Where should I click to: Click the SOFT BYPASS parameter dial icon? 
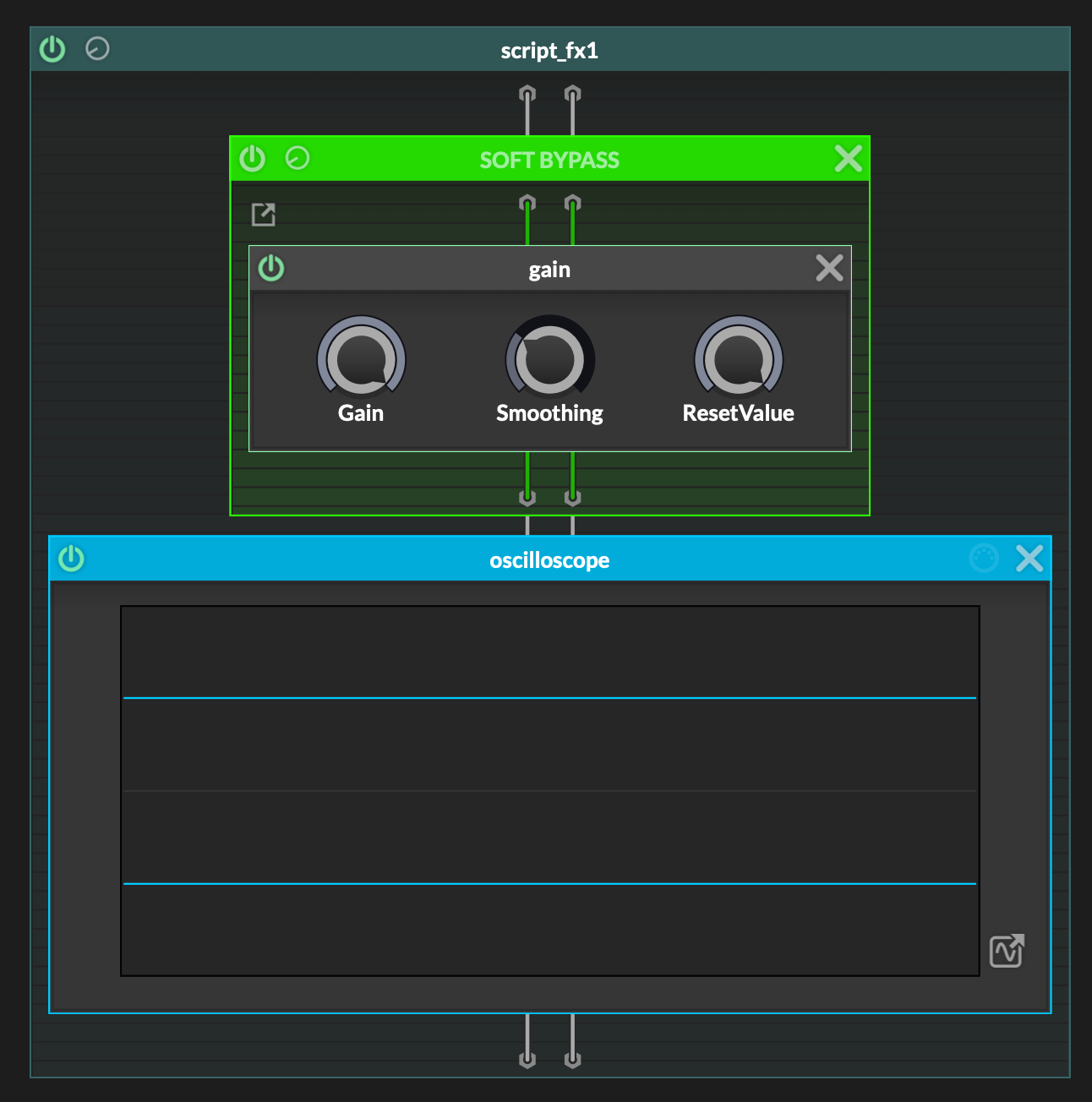pyautogui.click(x=298, y=158)
